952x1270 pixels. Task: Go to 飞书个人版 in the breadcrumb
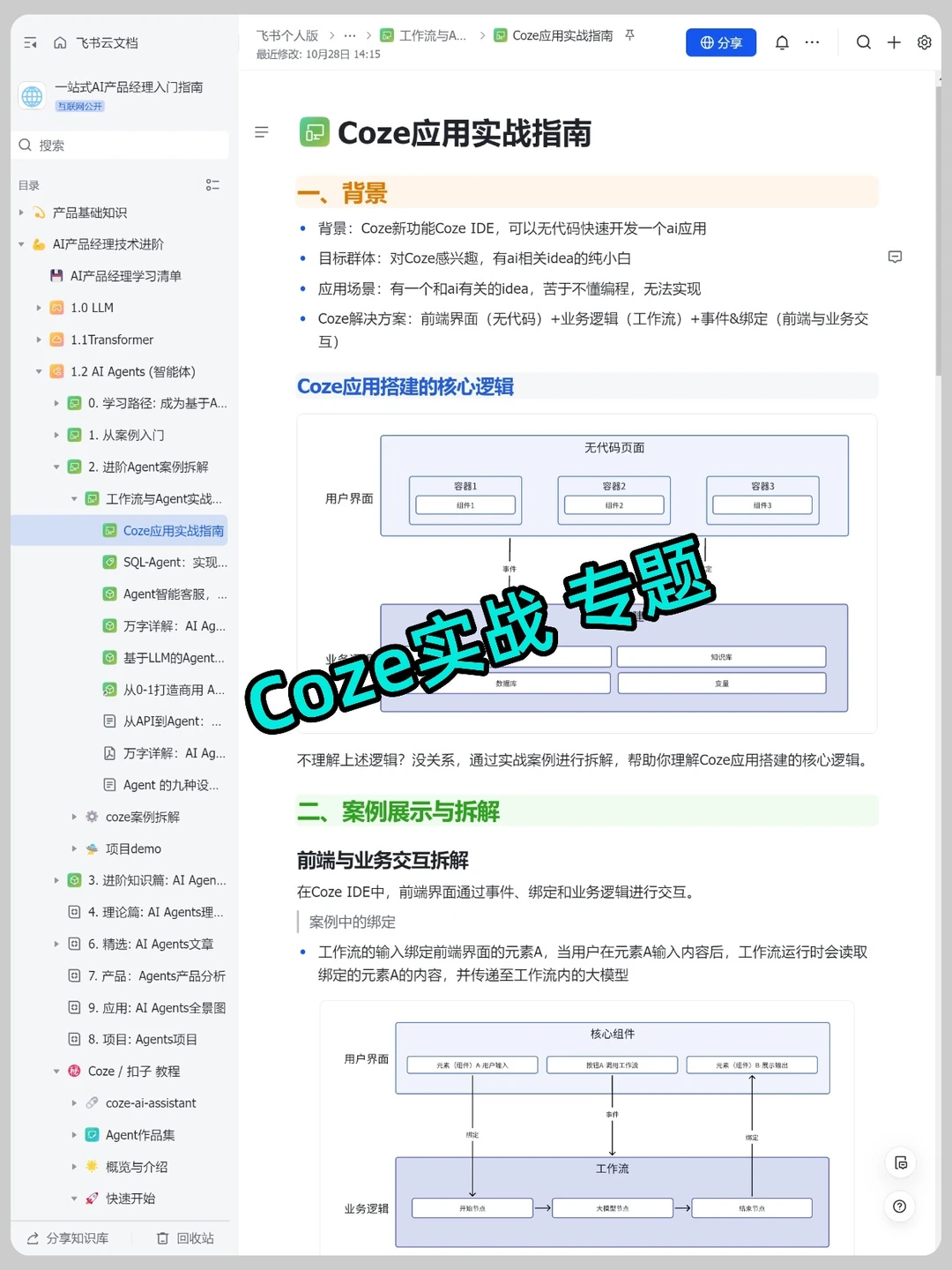click(x=287, y=35)
